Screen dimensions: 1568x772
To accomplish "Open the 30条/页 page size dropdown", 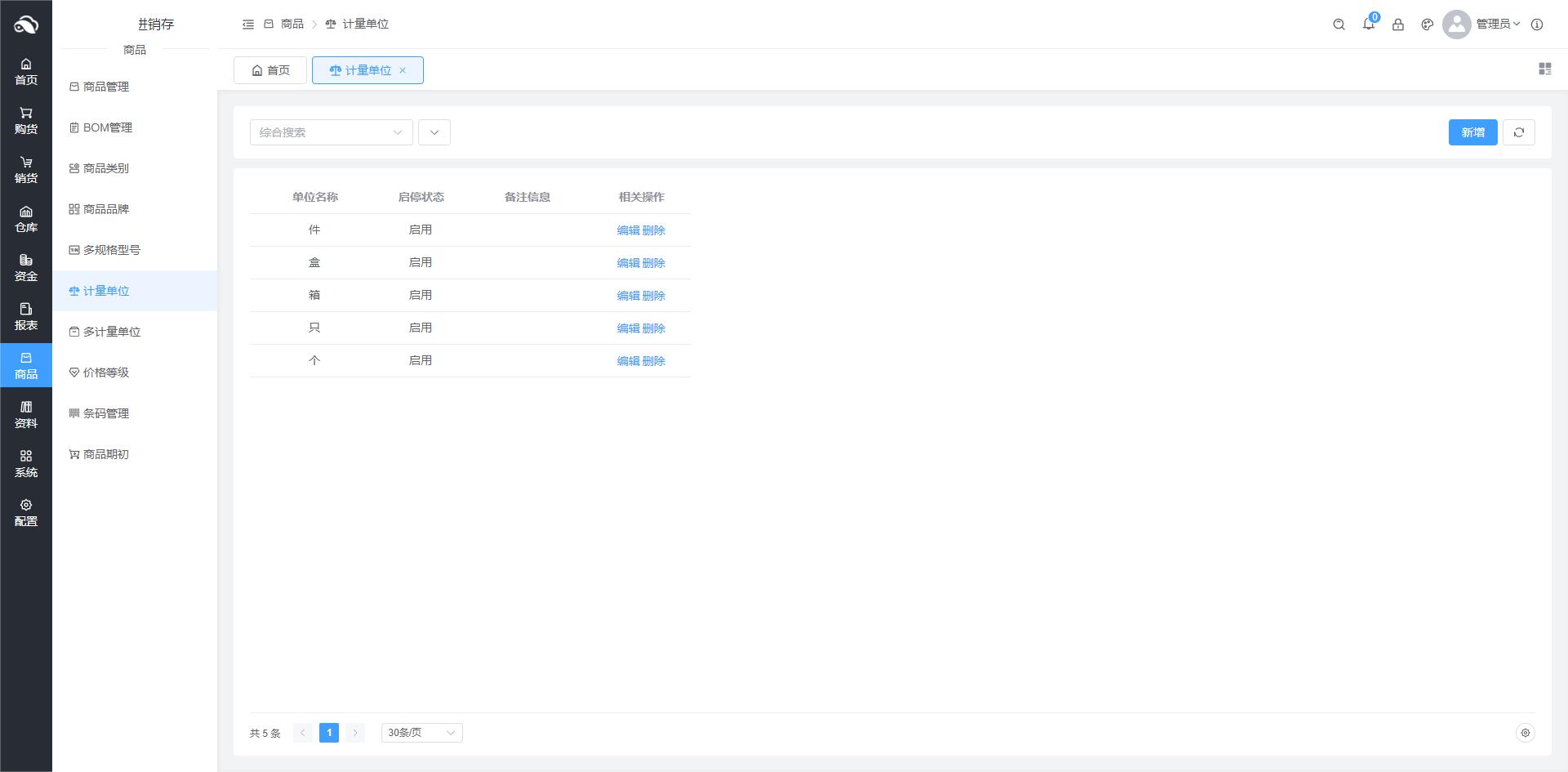I will [x=421, y=733].
